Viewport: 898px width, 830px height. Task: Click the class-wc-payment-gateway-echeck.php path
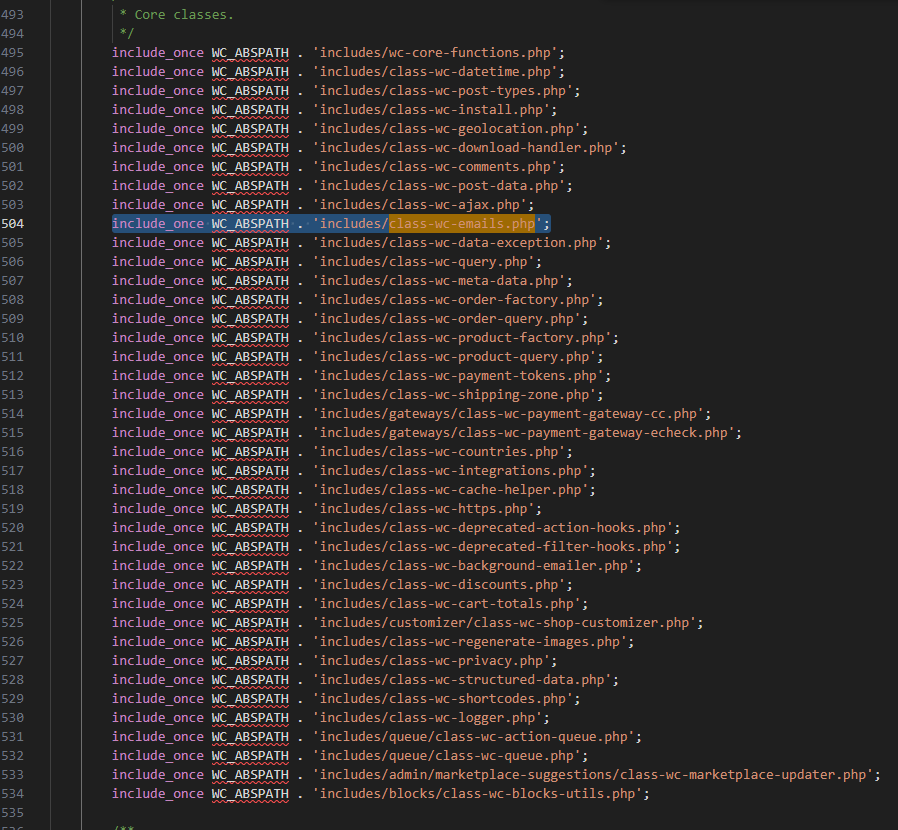click(x=525, y=432)
